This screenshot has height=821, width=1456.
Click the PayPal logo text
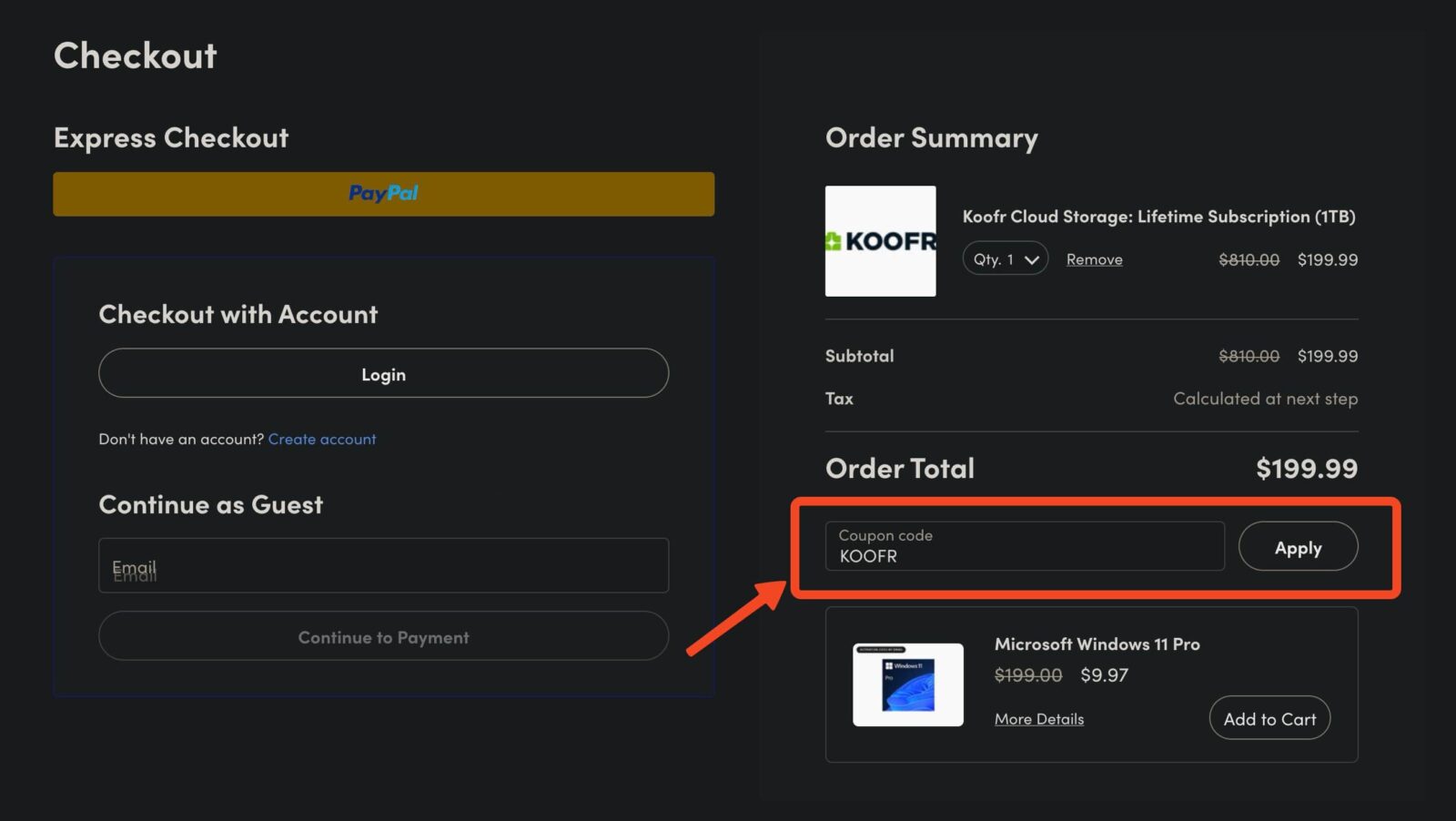(x=383, y=193)
